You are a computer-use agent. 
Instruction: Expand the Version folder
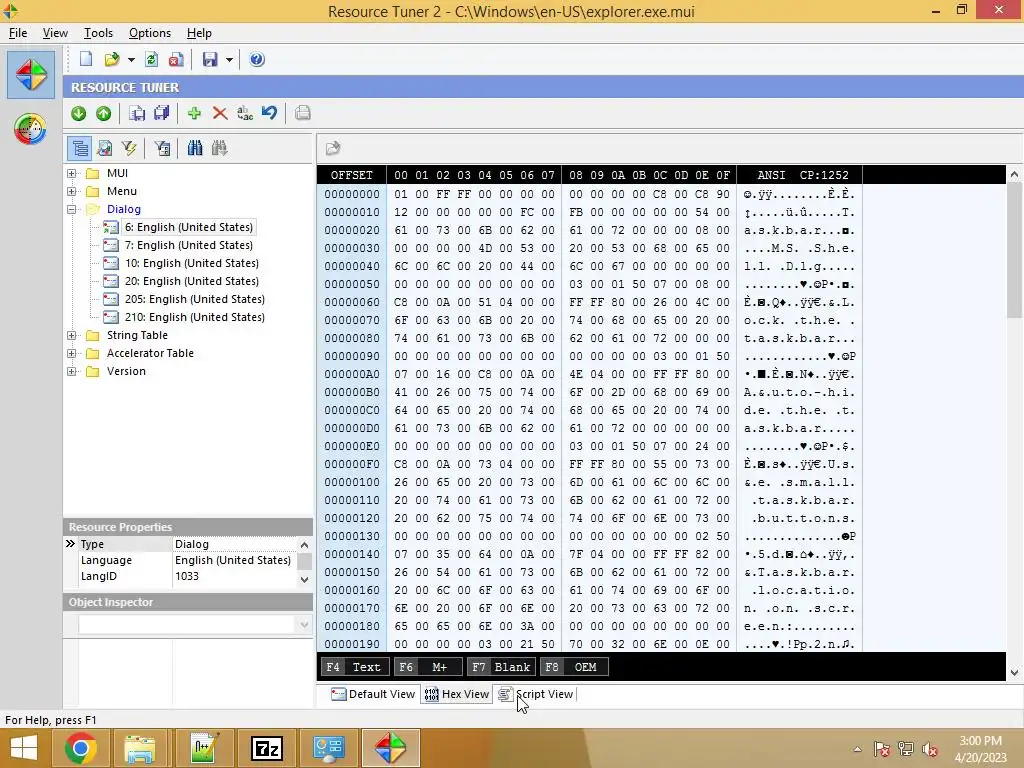72,372
